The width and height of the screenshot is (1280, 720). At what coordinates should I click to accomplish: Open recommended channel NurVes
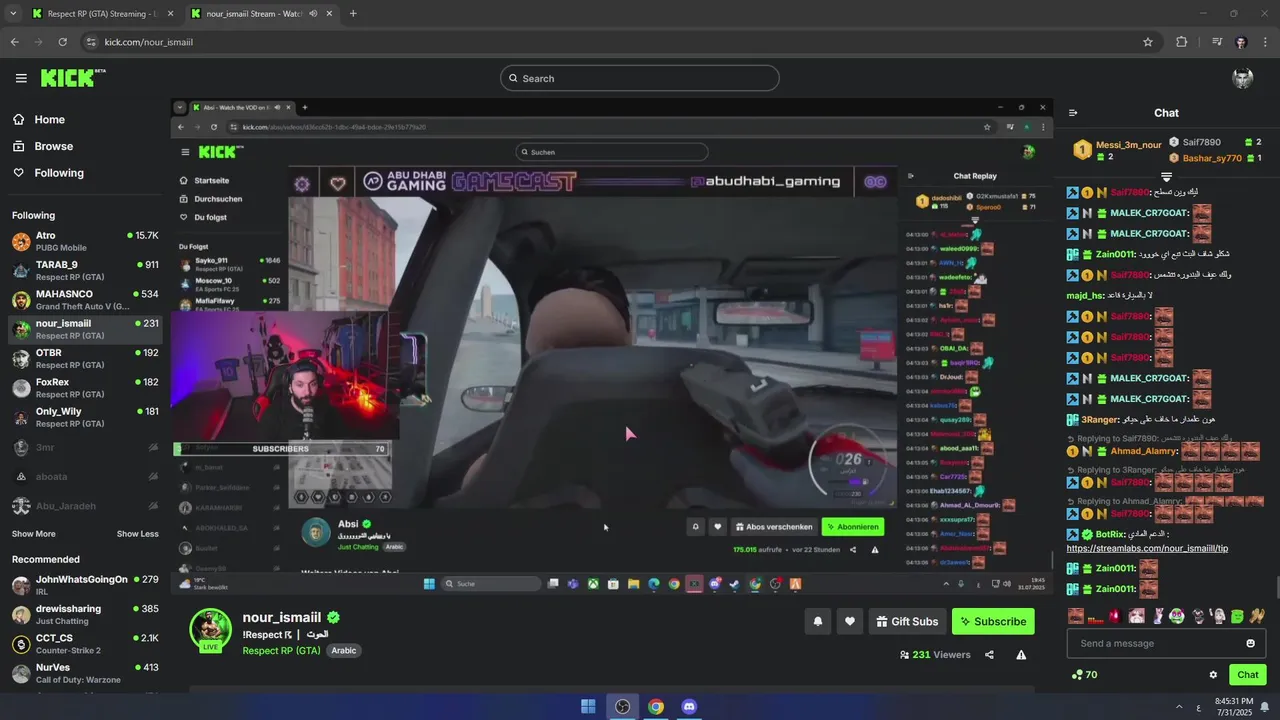[x=85, y=673]
